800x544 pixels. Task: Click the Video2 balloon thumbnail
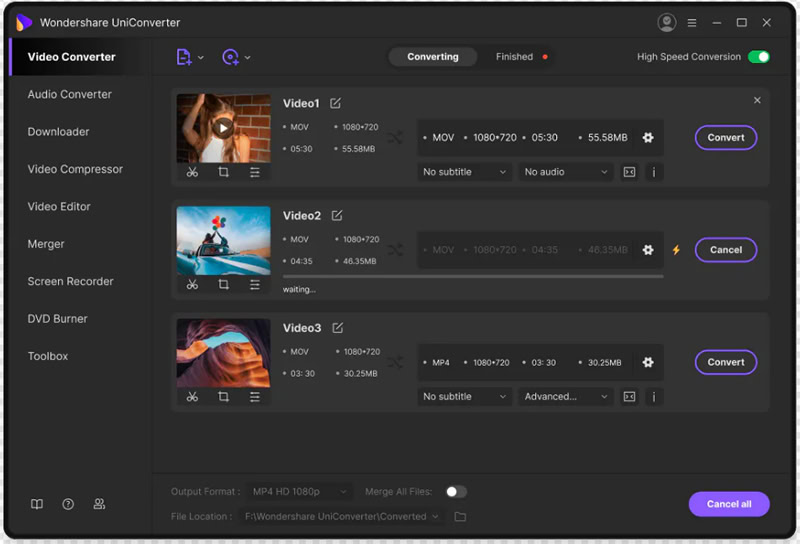(223, 240)
